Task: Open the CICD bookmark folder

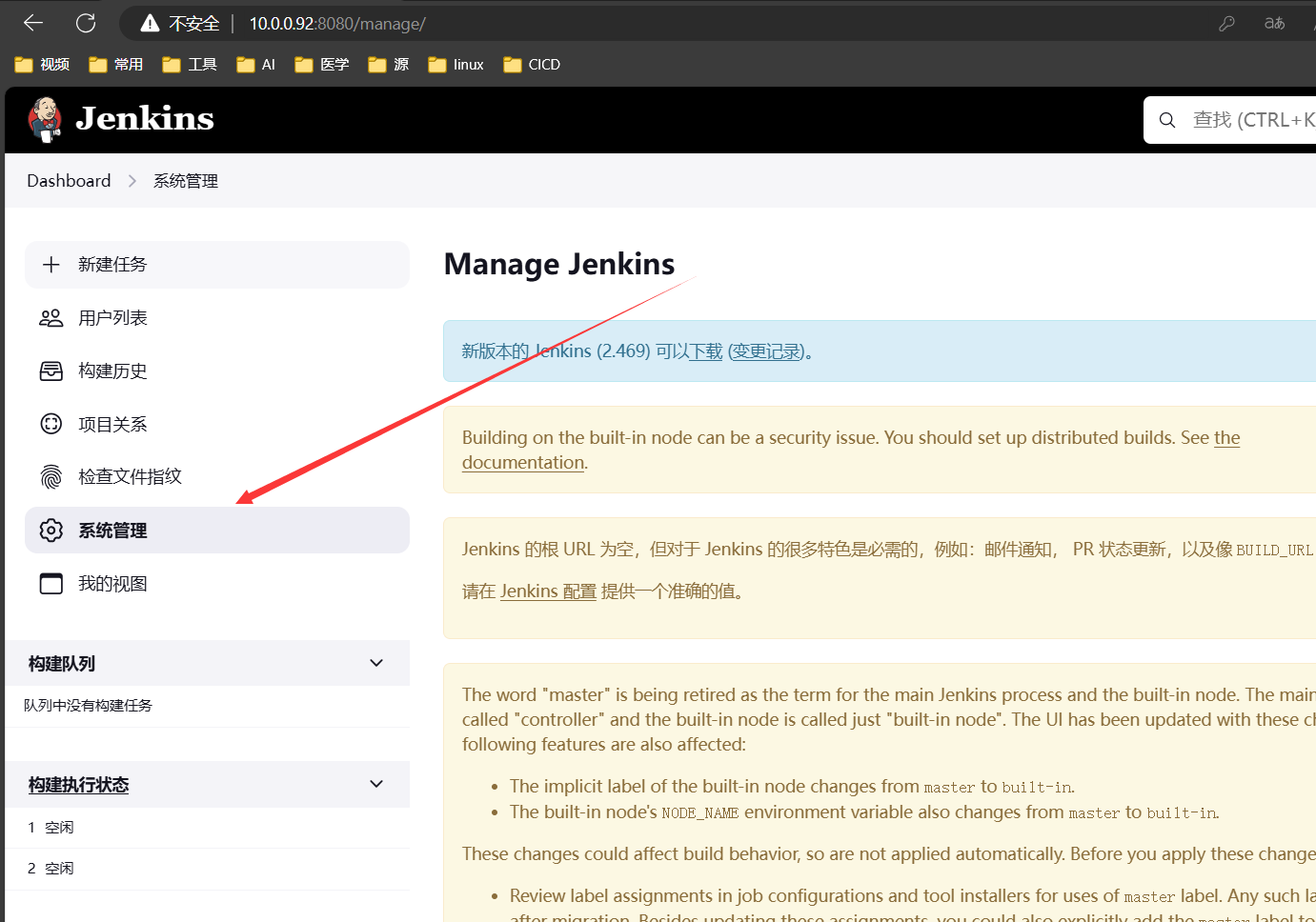Action: click(532, 65)
